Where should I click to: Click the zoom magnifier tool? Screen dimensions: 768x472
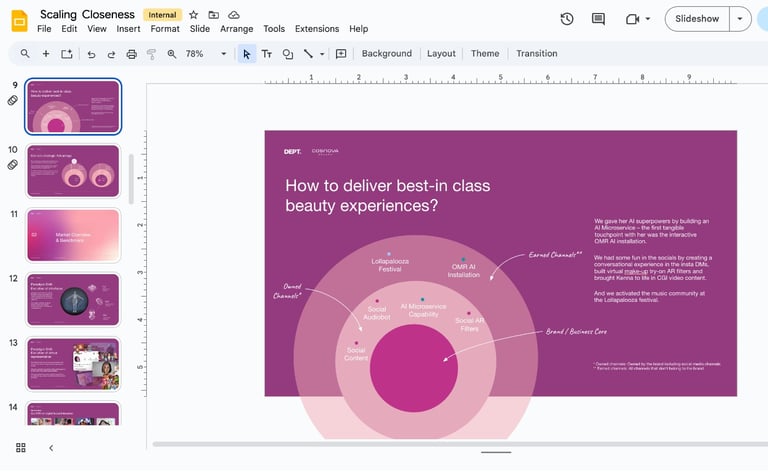[x=171, y=54]
